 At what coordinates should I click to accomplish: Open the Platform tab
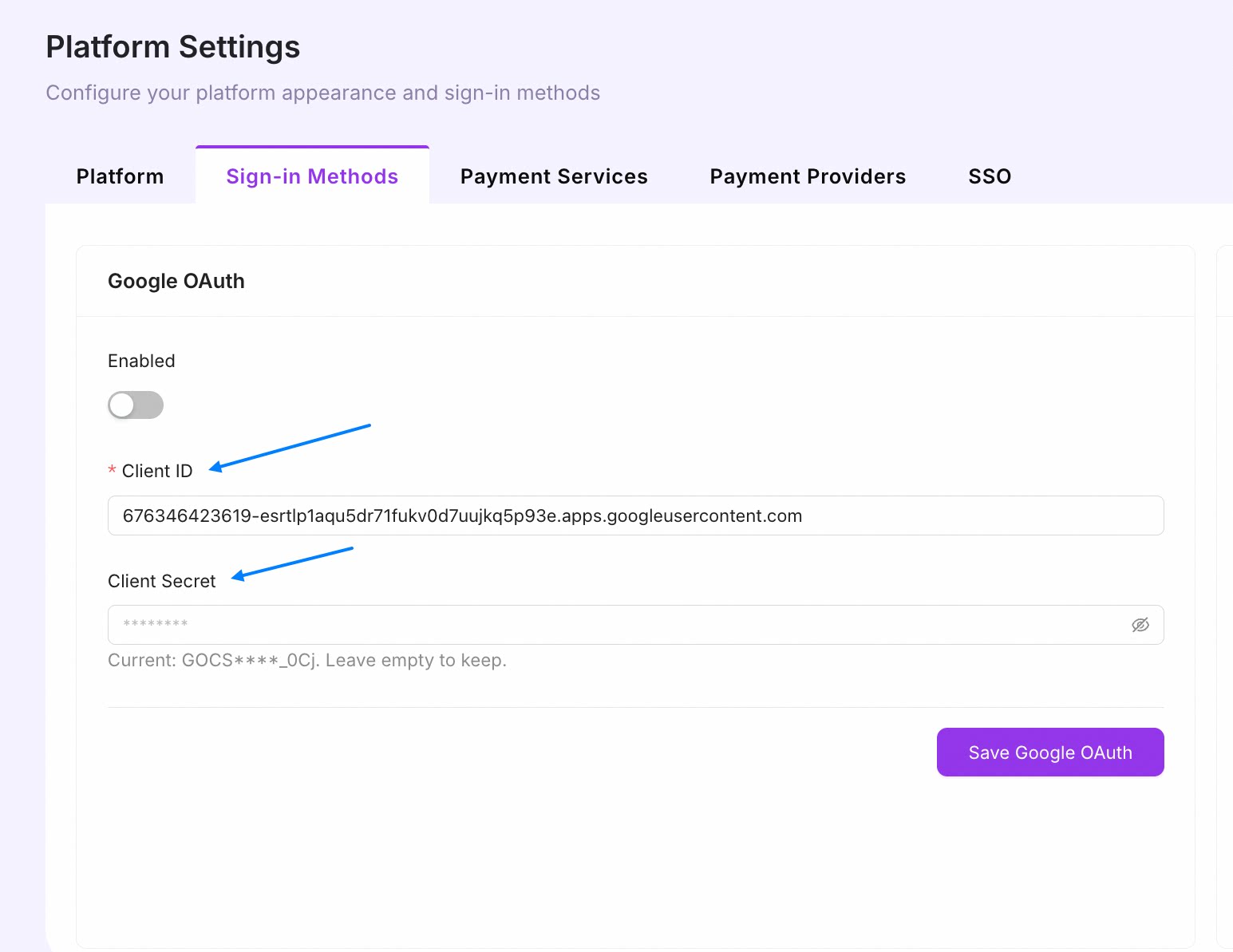click(x=120, y=176)
